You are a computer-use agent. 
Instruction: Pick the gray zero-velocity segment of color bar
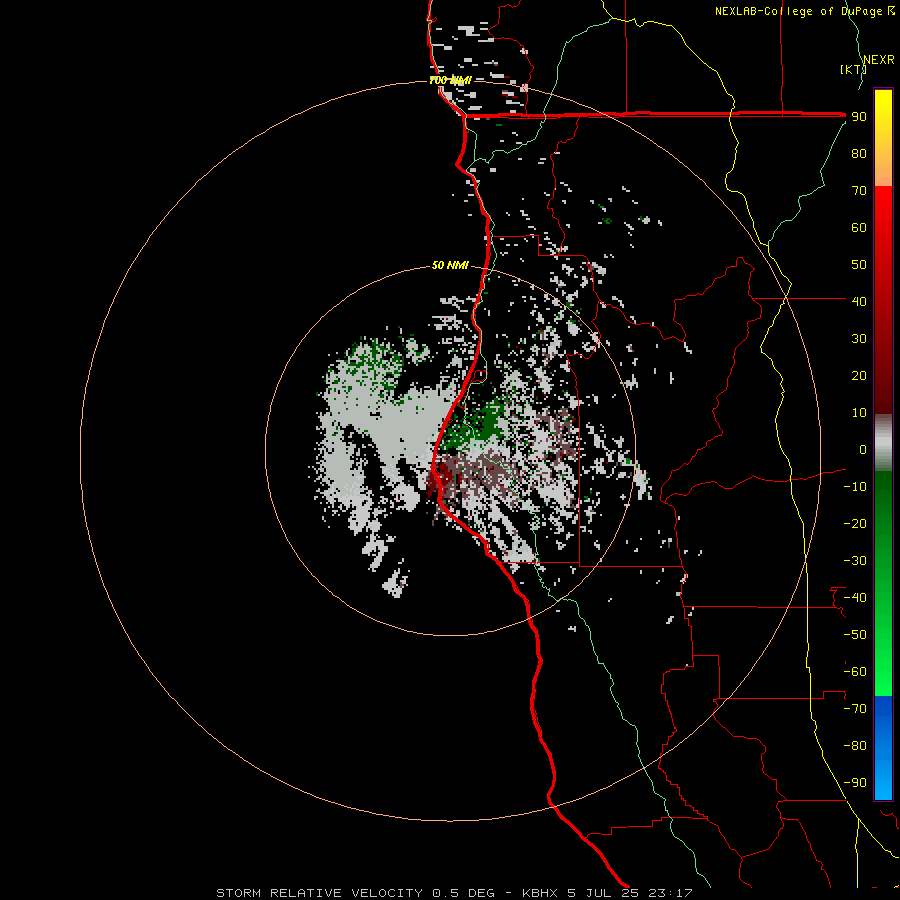coord(883,442)
